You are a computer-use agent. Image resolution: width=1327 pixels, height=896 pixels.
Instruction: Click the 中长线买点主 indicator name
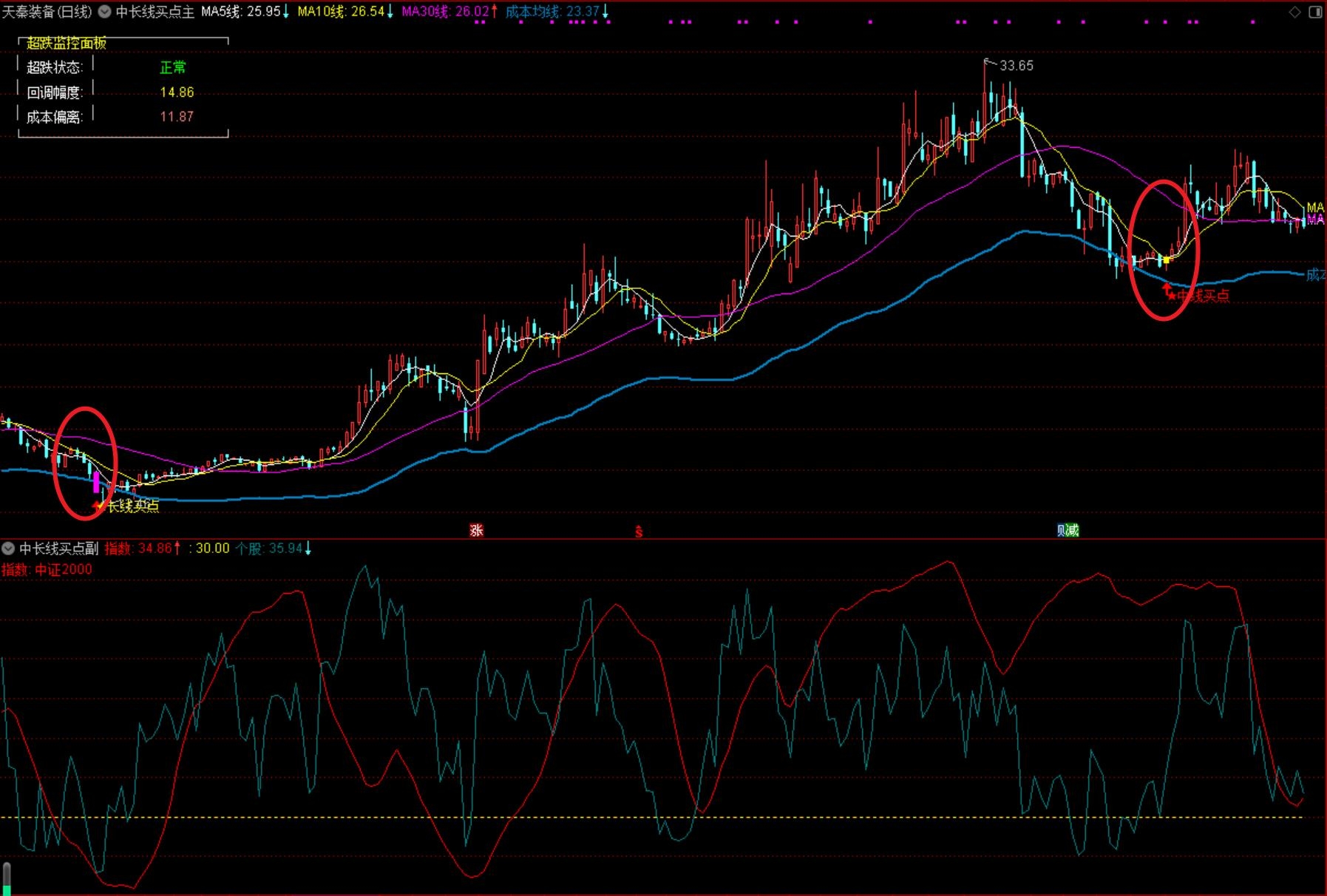[155, 12]
